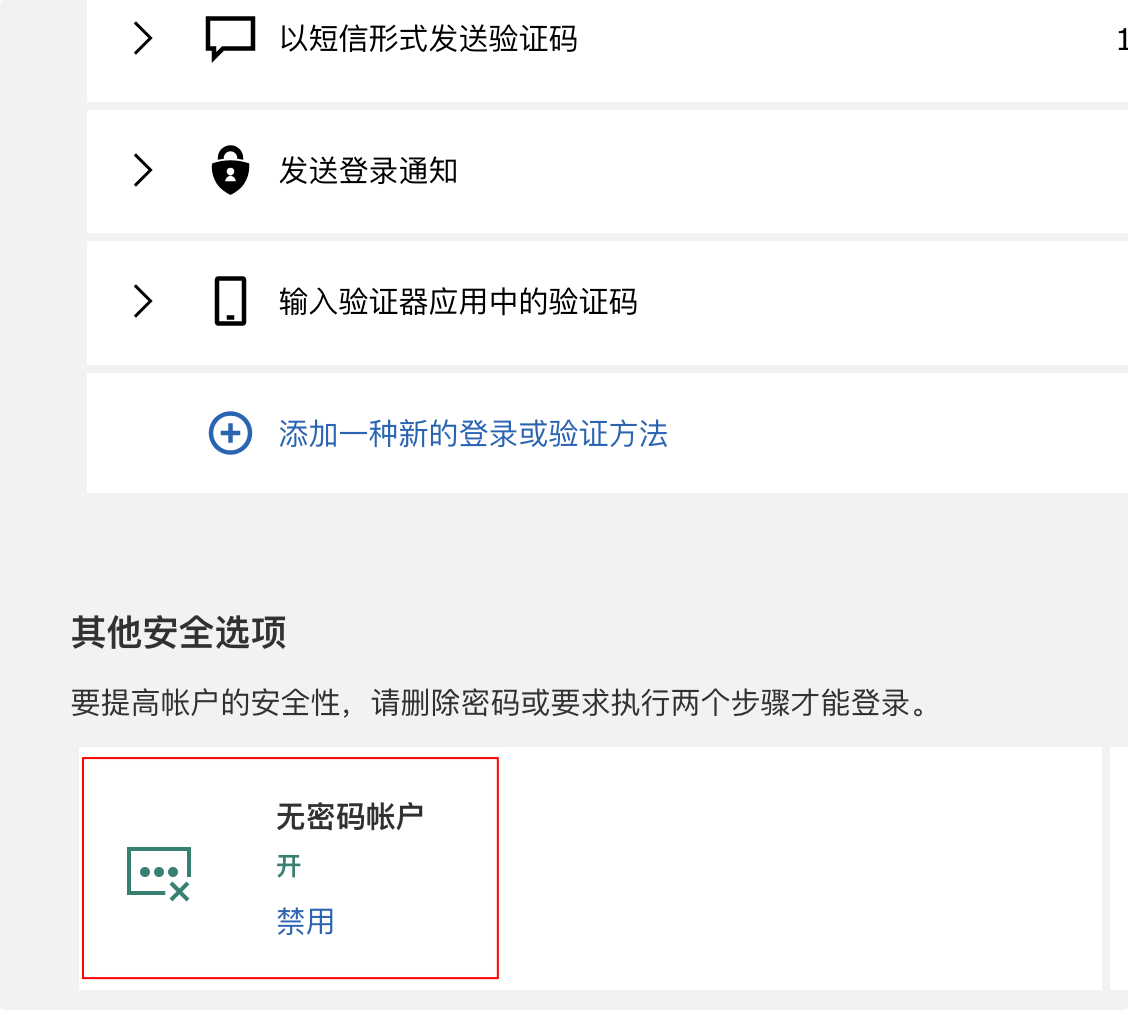Select the 输入验证器应用中的验证码 label
Image resolution: width=1128 pixels, height=1010 pixels.
[458, 302]
